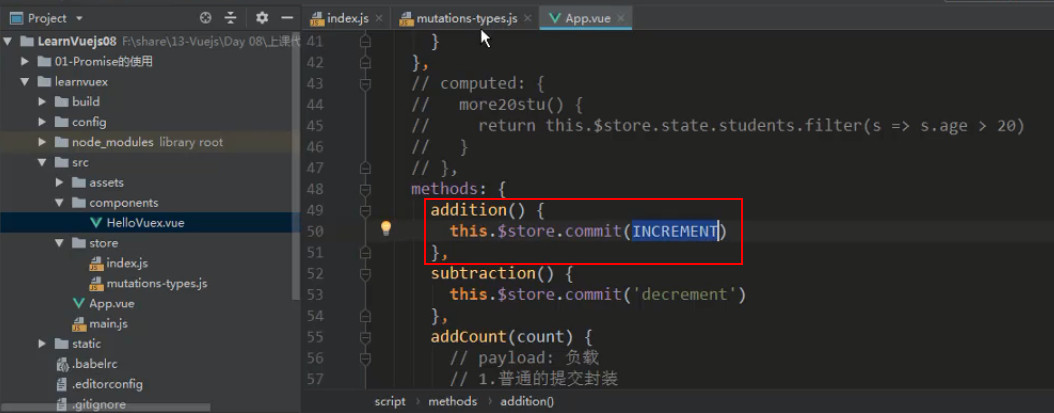The width and height of the screenshot is (1054, 413).
Task: Select HelloVuex.vue in project tree
Action: pyautogui.click(x=145, y=223)
